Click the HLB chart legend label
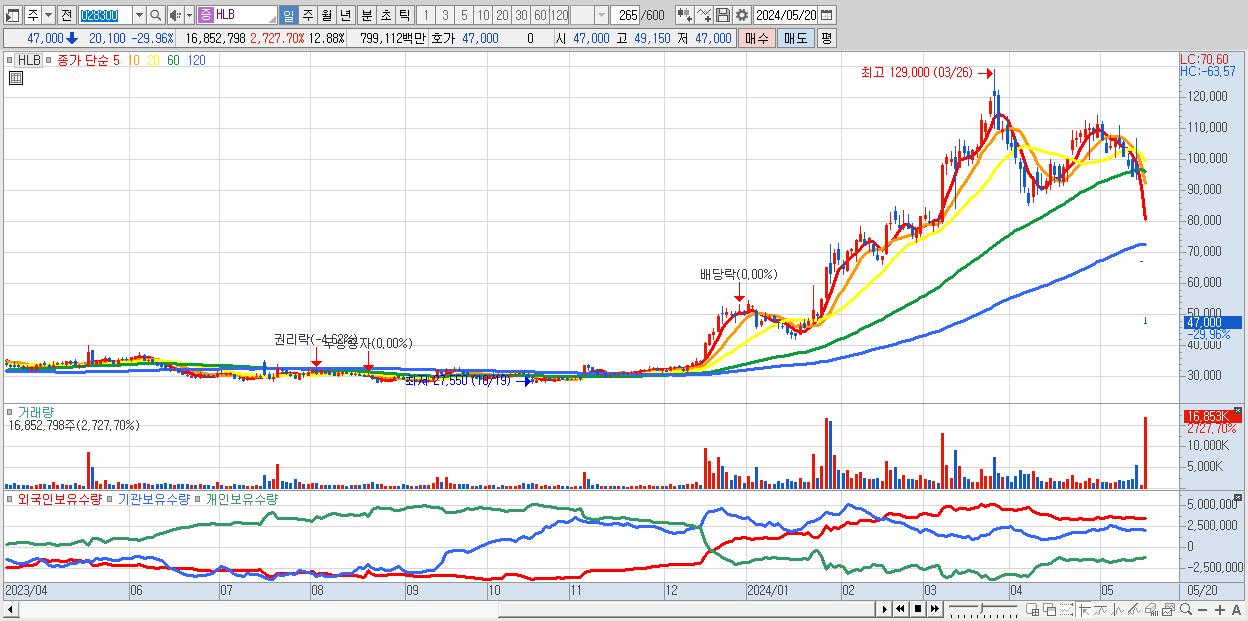1248x621 pixels. pos(28,60)
